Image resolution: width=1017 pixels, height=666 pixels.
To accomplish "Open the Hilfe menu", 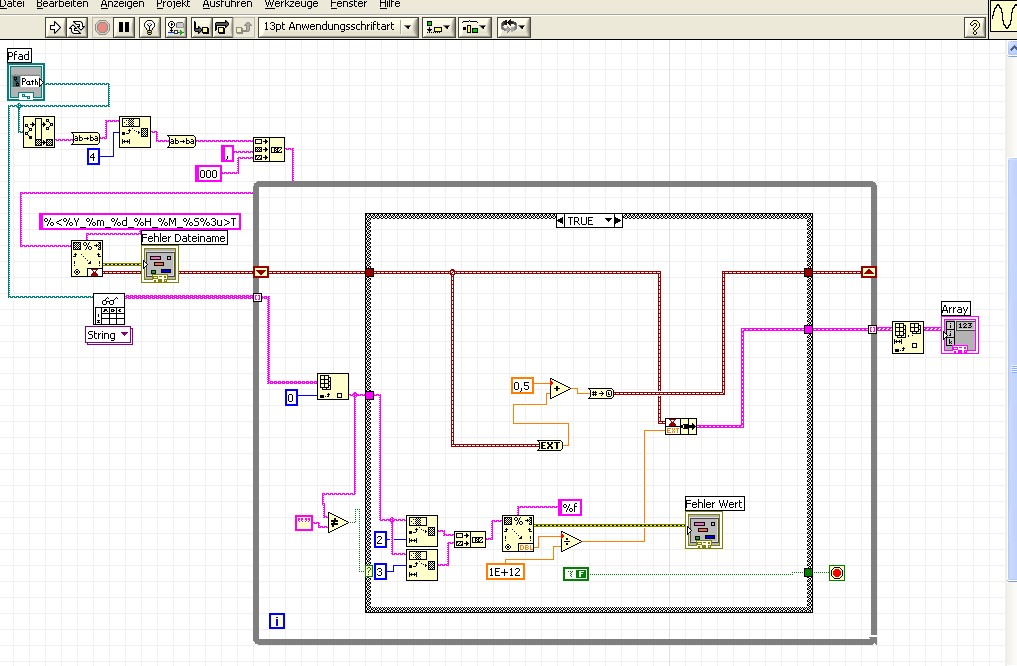I will click(390, 4).
